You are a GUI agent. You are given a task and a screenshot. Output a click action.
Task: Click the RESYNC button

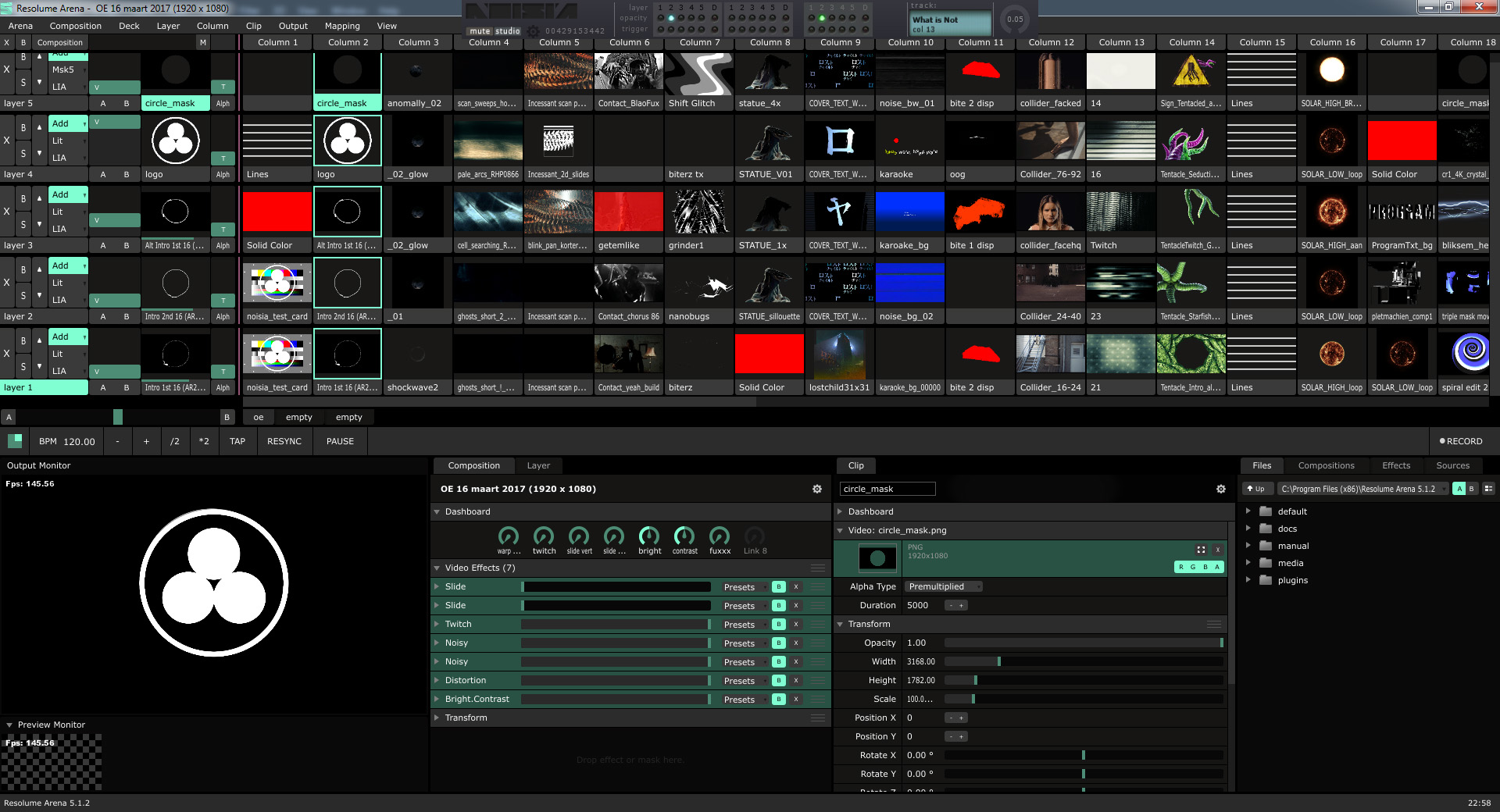[x=284, y=441]
